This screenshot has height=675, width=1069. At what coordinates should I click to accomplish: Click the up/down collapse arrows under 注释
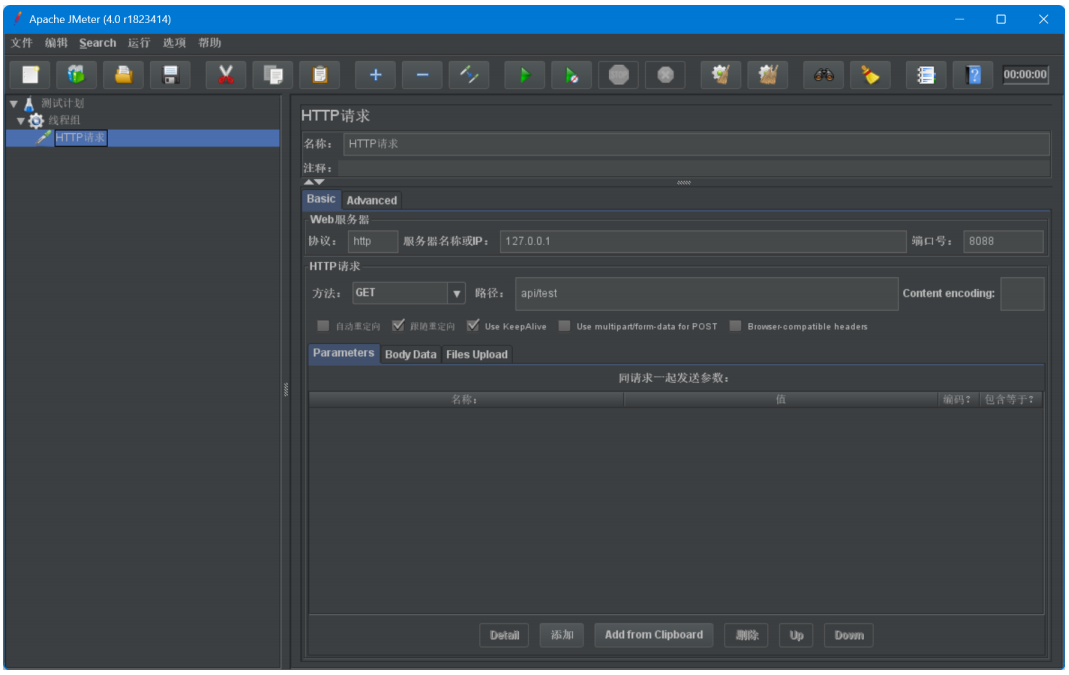(314, 182)
